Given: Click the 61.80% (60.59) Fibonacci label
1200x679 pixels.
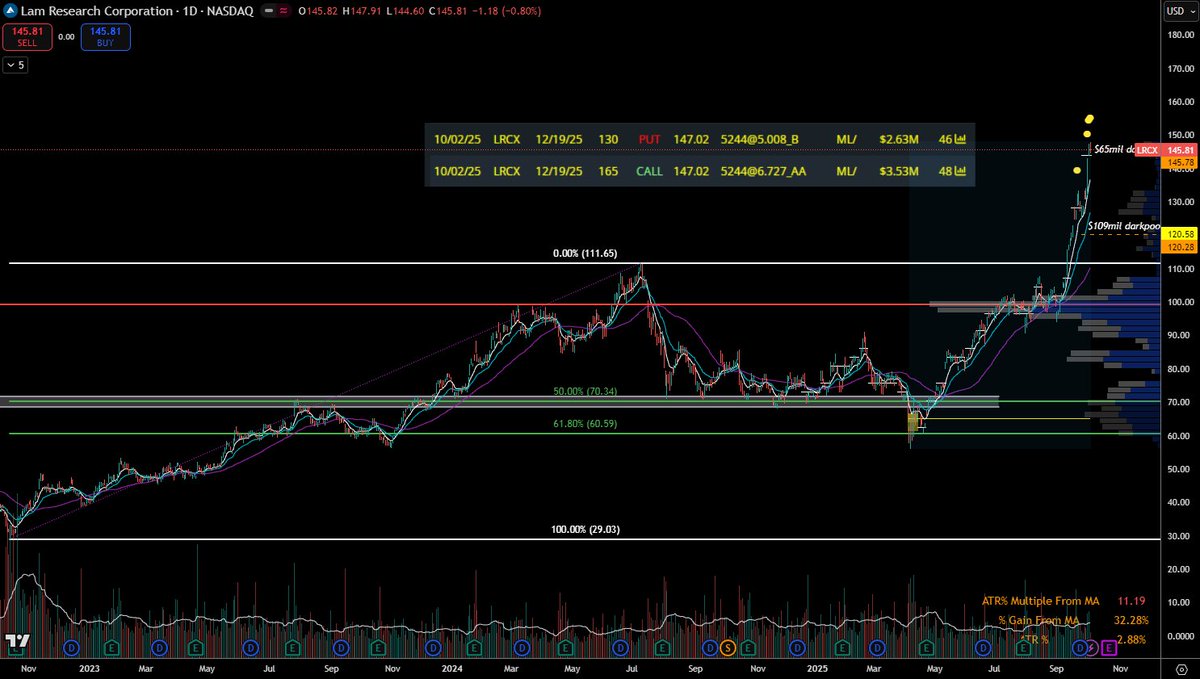Looking at the screenshot, I should click(x=586, y=424).
